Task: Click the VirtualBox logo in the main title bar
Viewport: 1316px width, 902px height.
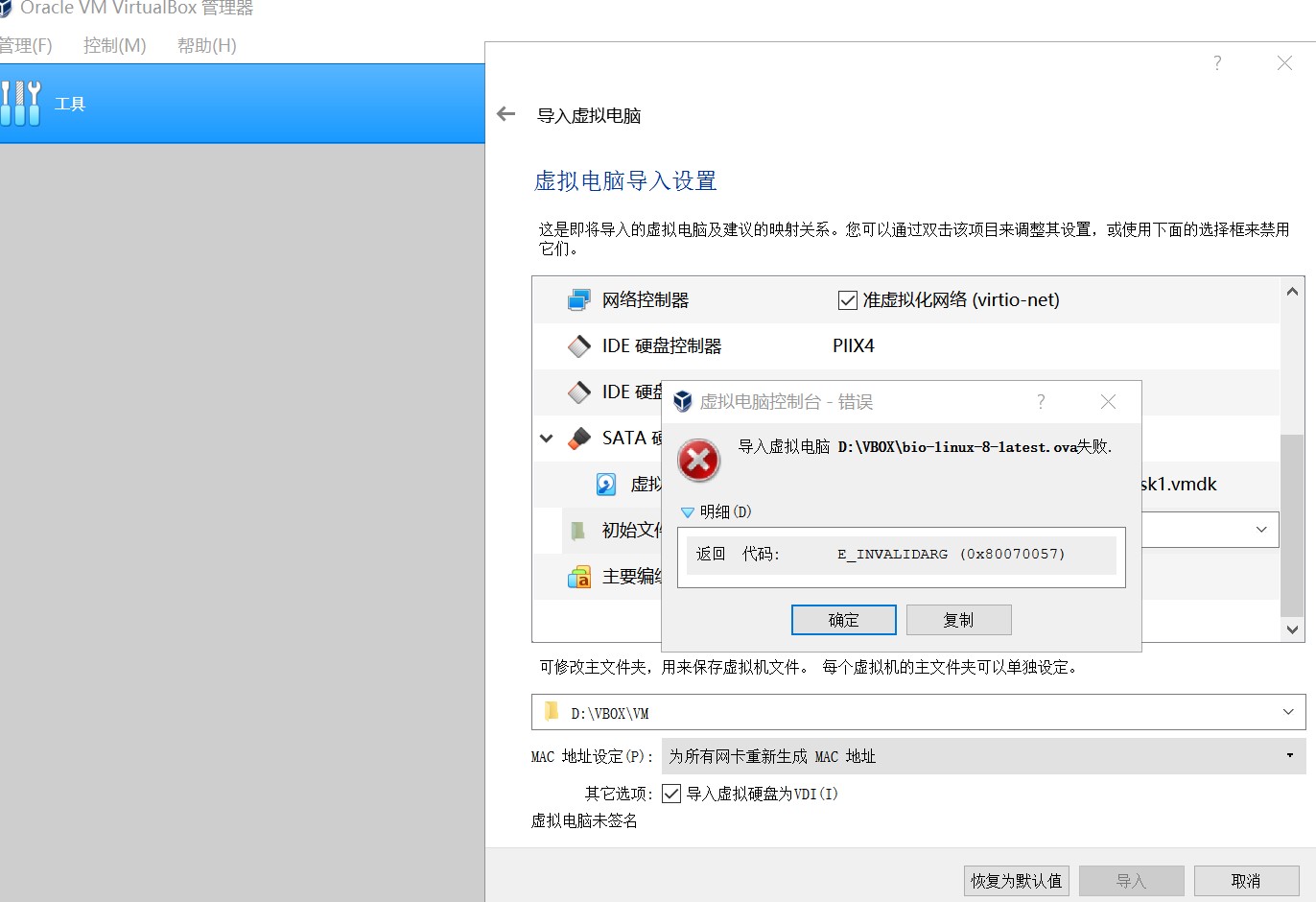Action: tap(4, 8)
